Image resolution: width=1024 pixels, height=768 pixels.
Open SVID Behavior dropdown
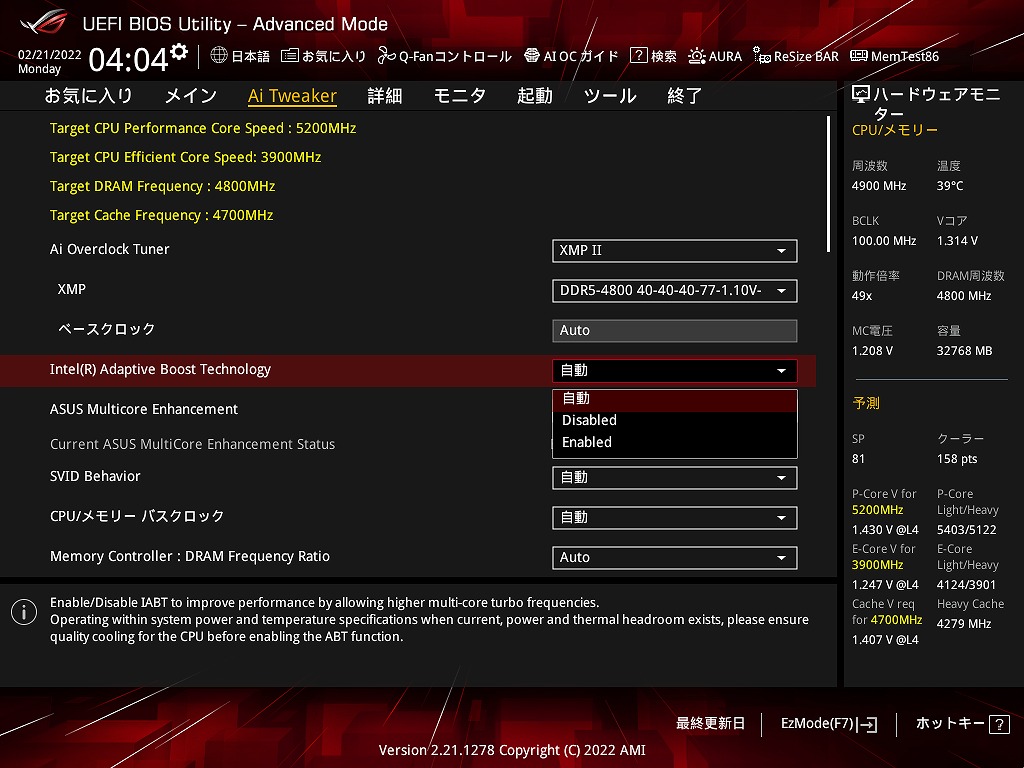click(675, 477)
